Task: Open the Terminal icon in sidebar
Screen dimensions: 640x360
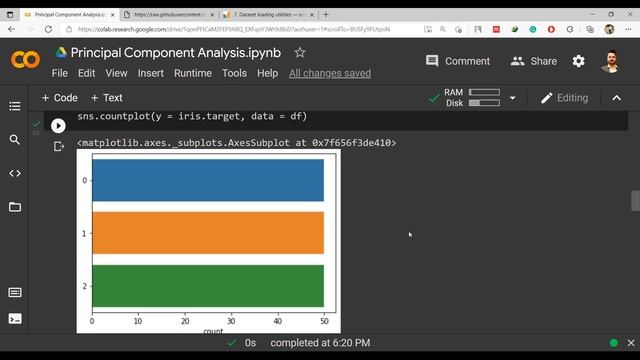Action: (15, 319)
